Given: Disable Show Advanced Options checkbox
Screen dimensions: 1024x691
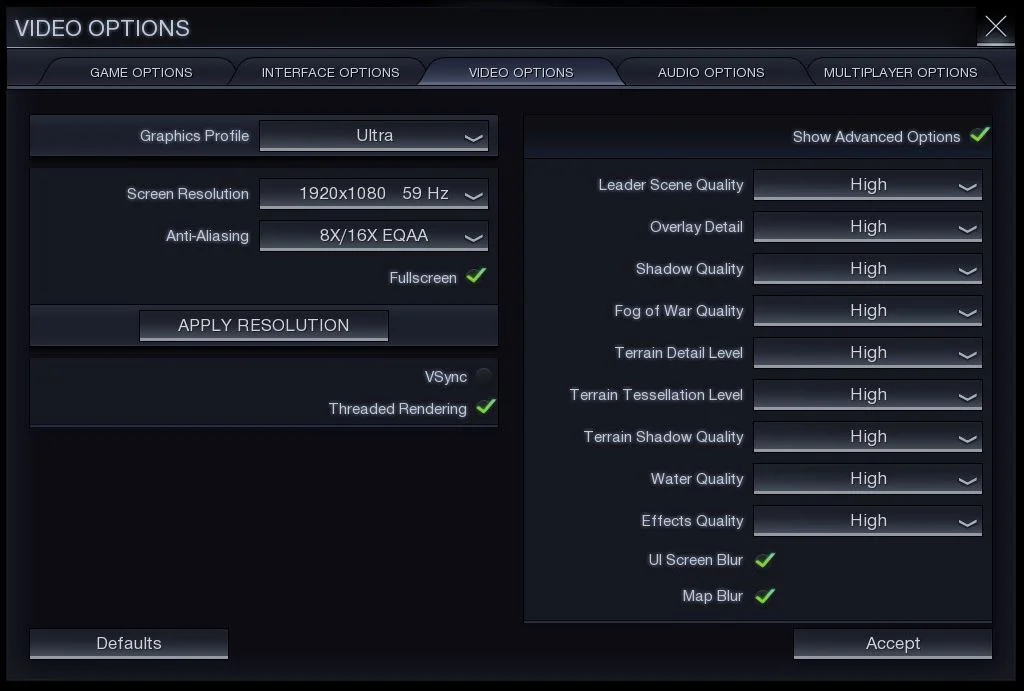Looking at the screenshot, I should tap(980, 135).
